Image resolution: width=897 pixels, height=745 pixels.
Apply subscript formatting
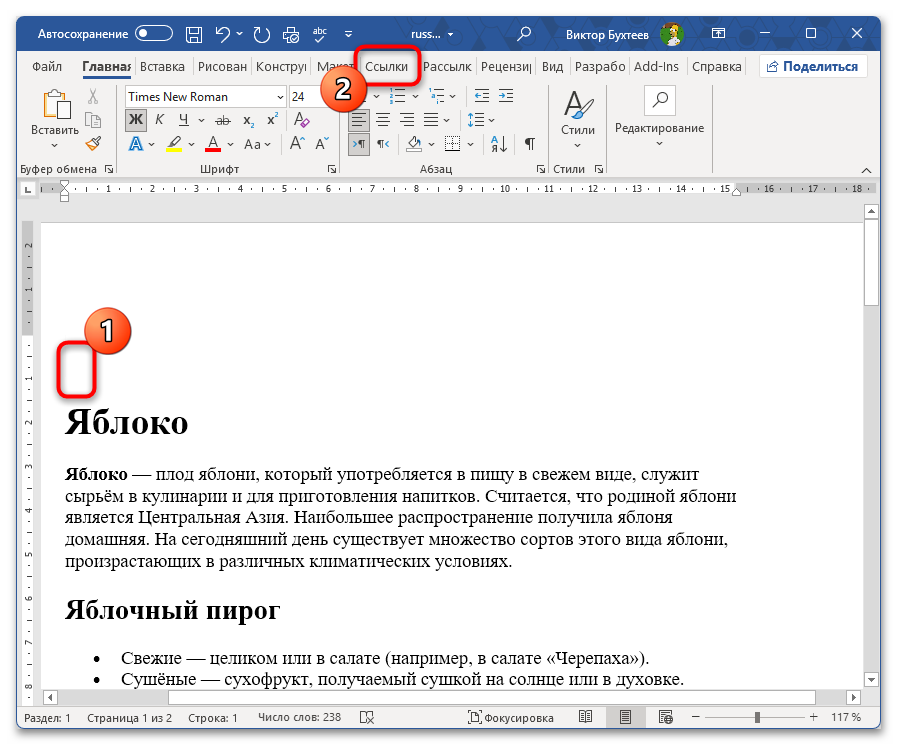click(248, 120)
